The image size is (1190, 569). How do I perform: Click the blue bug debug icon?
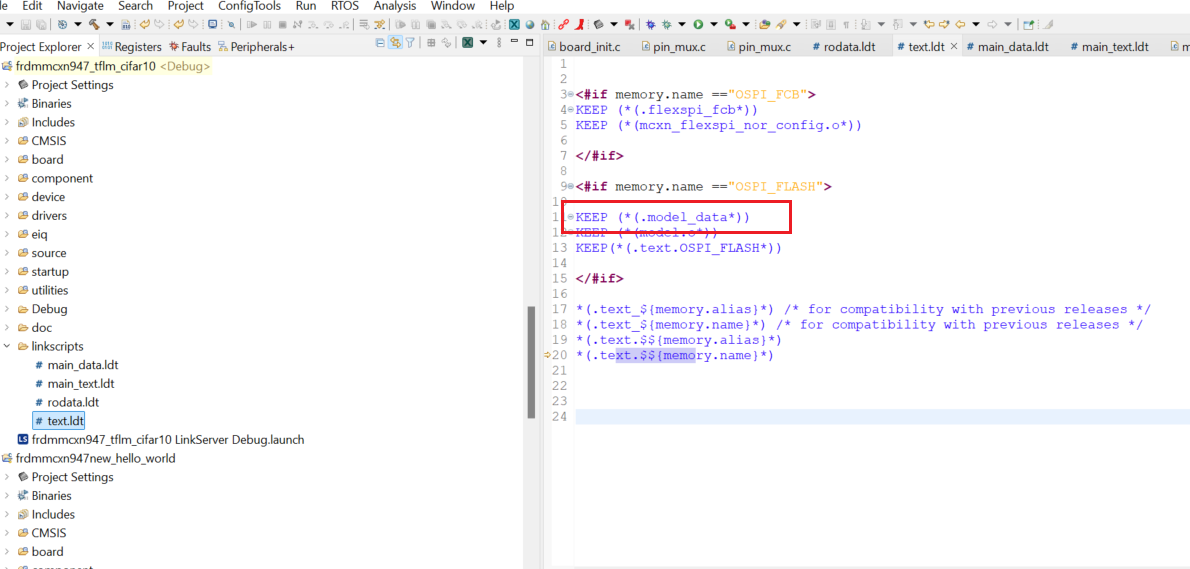[x=650, y=24]
